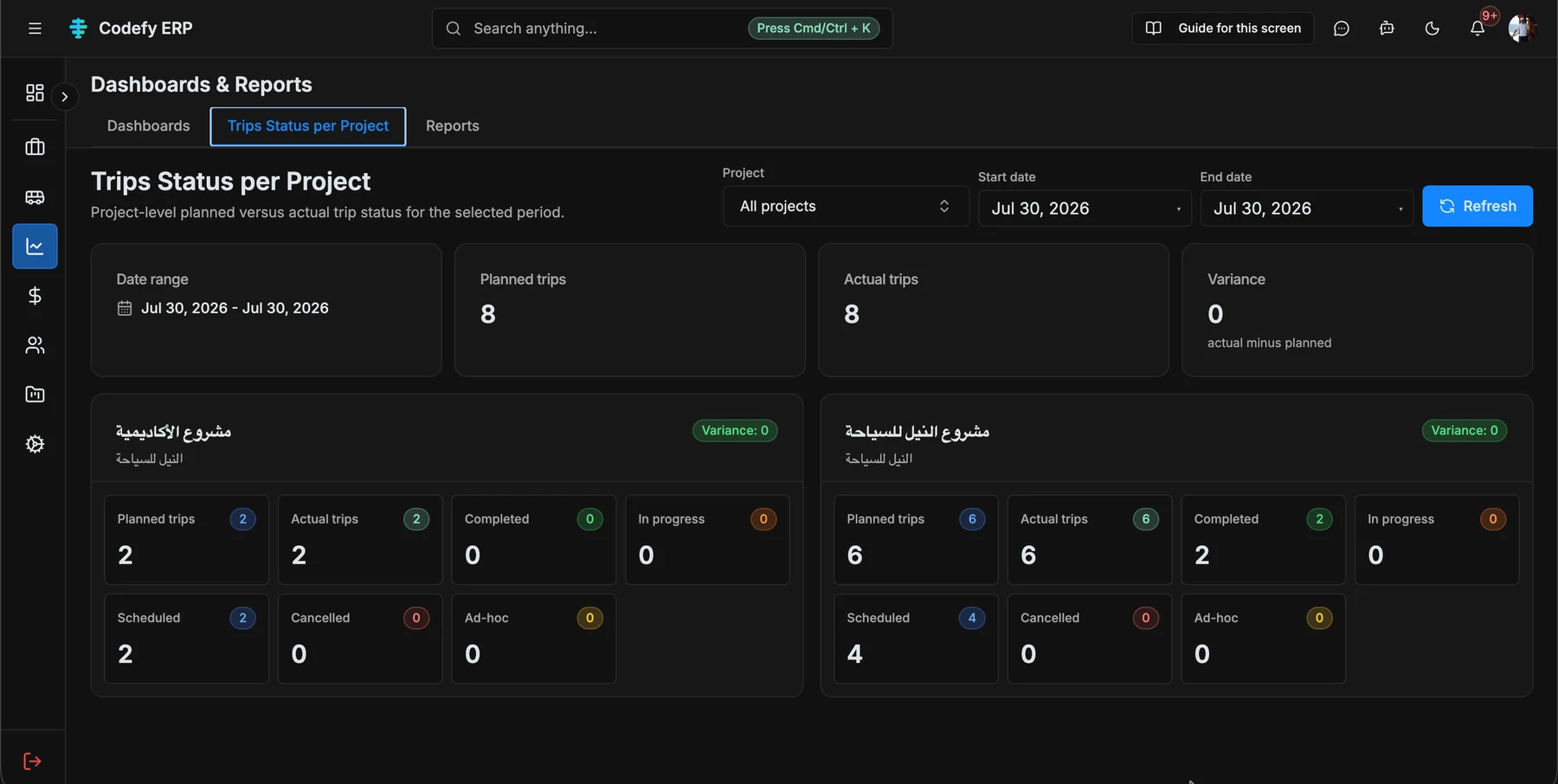This screenshot has height=784, width=1558.
Task: Click Variance: 0 badge of مشروع الأكاديمية
Action: [735, 431]
